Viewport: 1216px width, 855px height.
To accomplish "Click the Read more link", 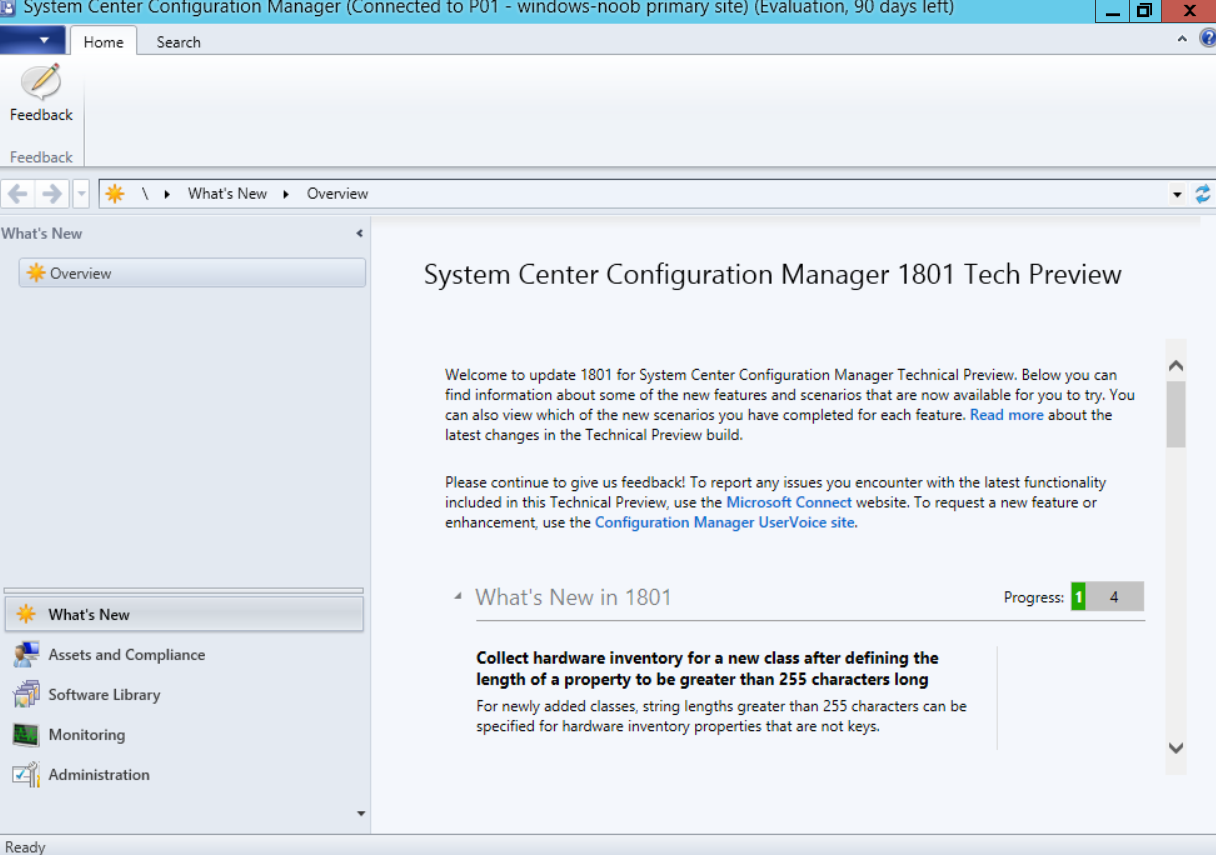I will point(1006,414).
